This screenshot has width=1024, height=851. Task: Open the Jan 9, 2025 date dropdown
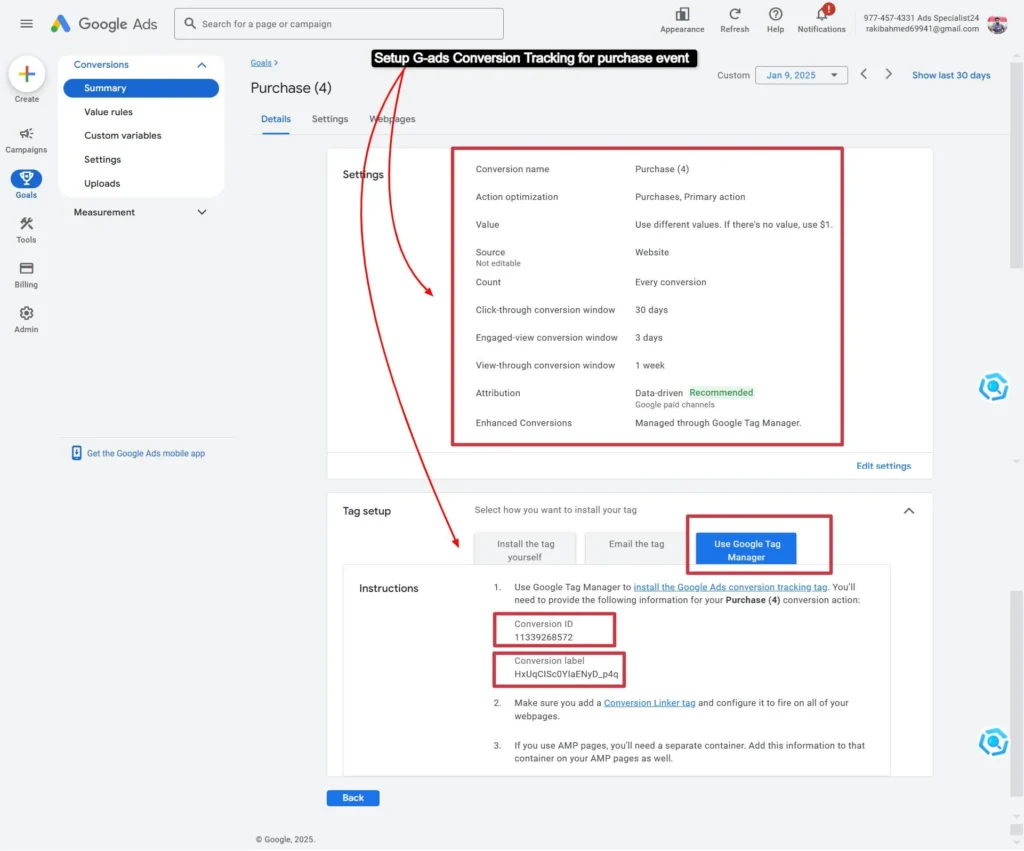[801, 75]
